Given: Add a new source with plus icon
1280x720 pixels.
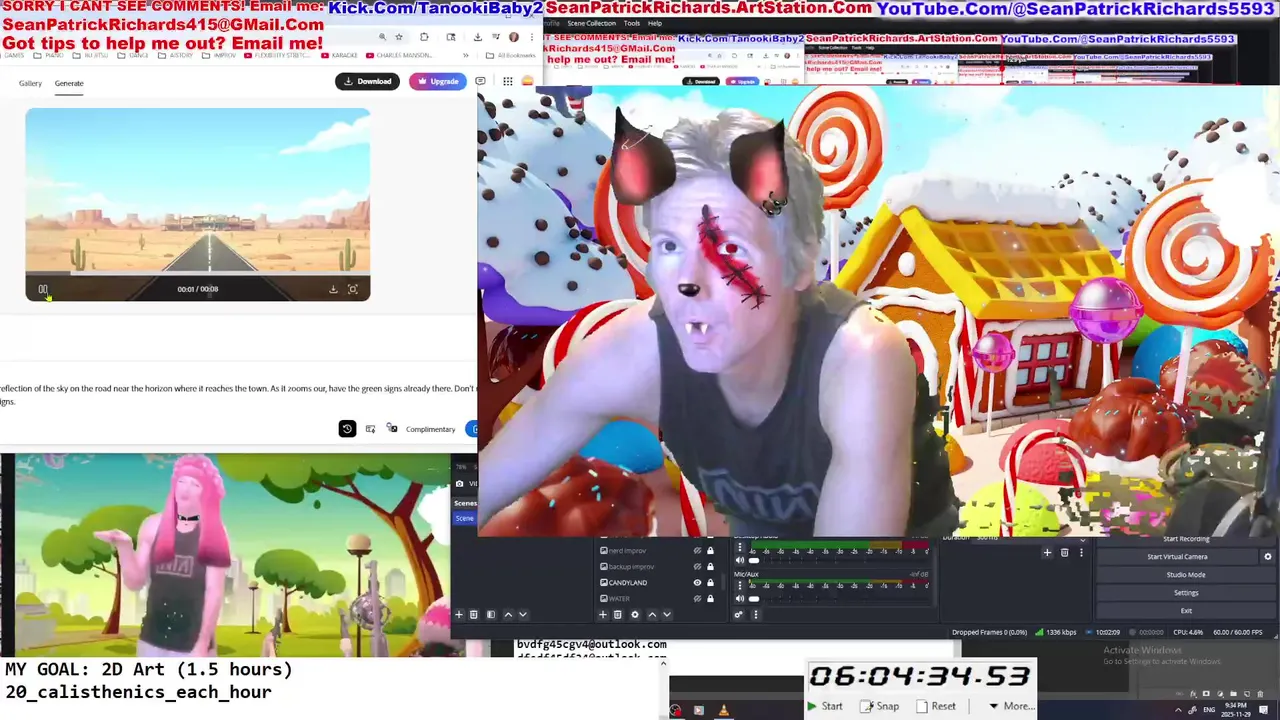Looking at the screenshot, I should [x=603, y=615].
